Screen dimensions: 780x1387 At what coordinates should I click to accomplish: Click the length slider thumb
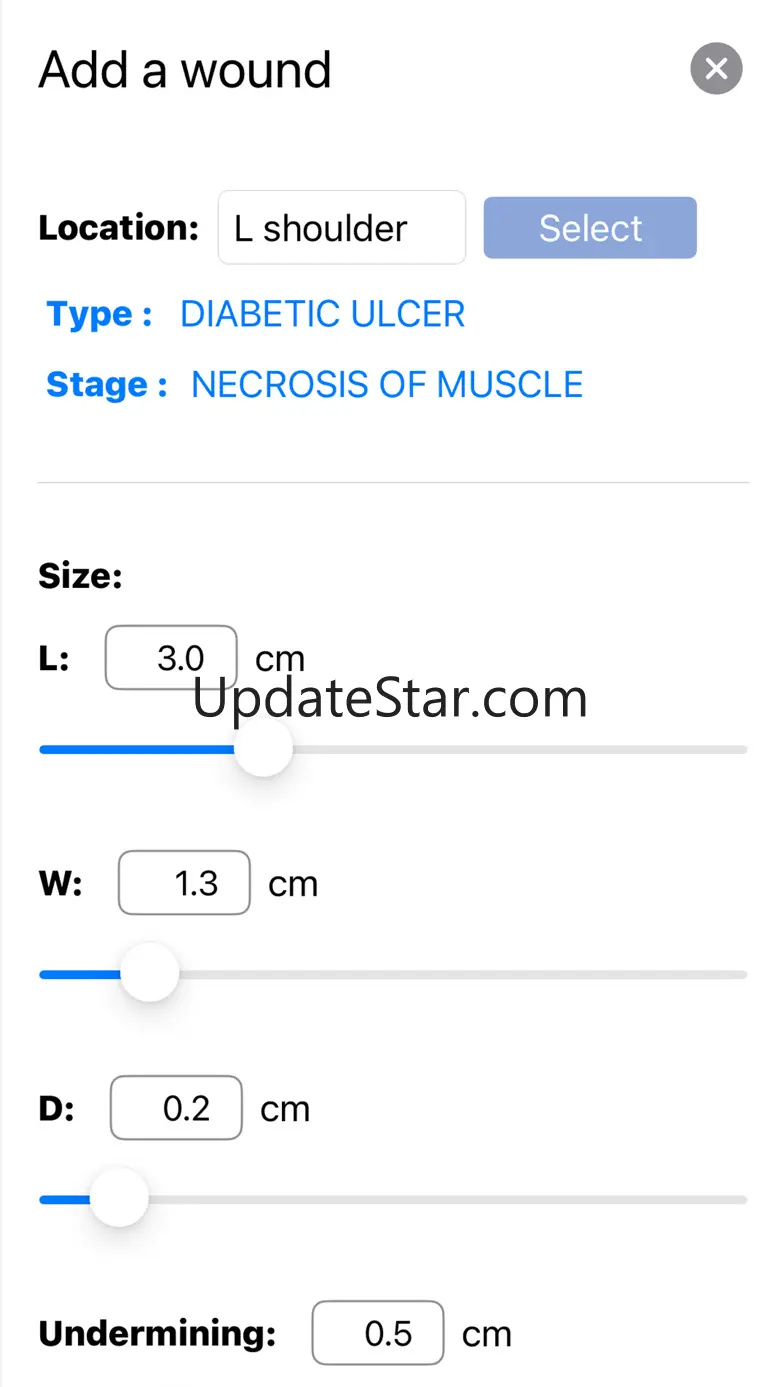pyautogui.click(x=263, y=749)
